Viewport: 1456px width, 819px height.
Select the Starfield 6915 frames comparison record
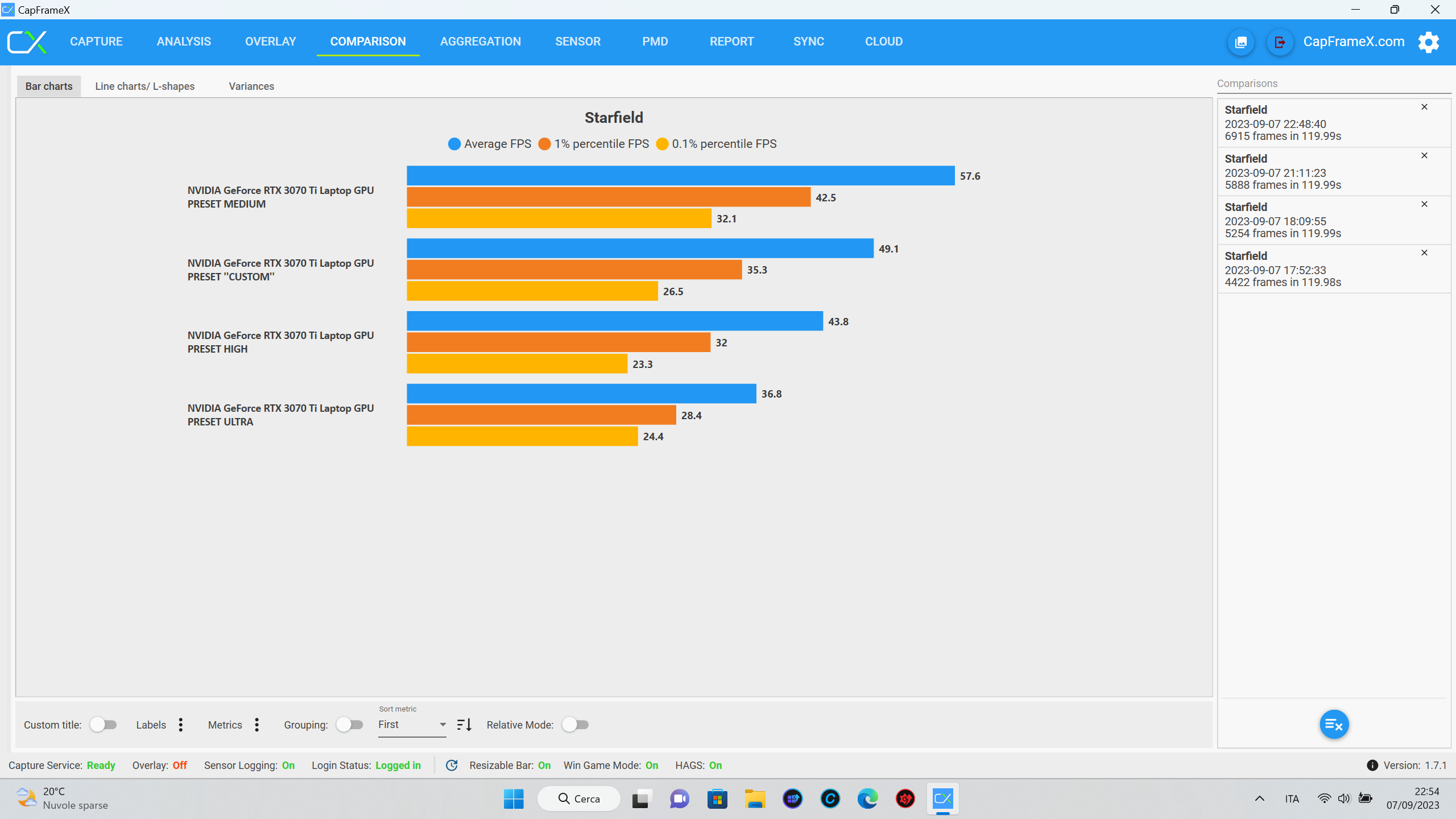[1334, 122]
